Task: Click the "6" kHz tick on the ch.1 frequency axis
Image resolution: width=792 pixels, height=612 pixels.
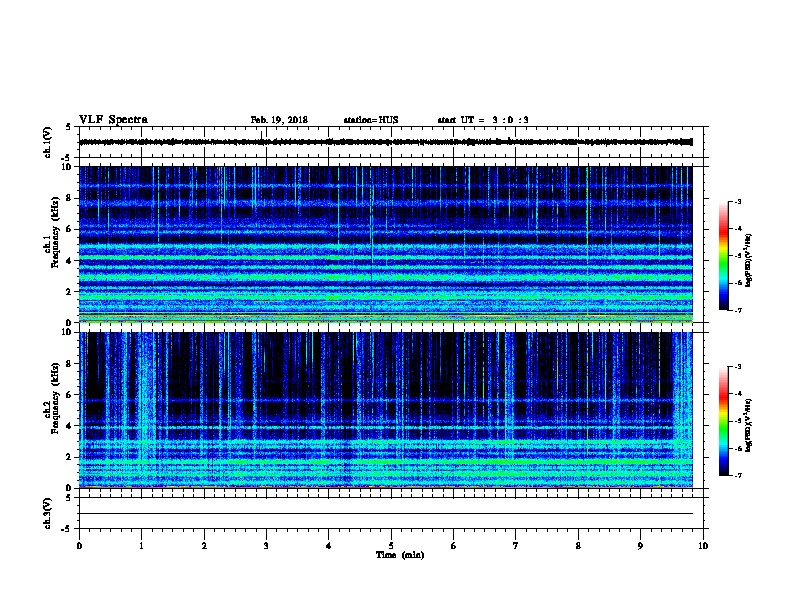Action: pos(69,229)
